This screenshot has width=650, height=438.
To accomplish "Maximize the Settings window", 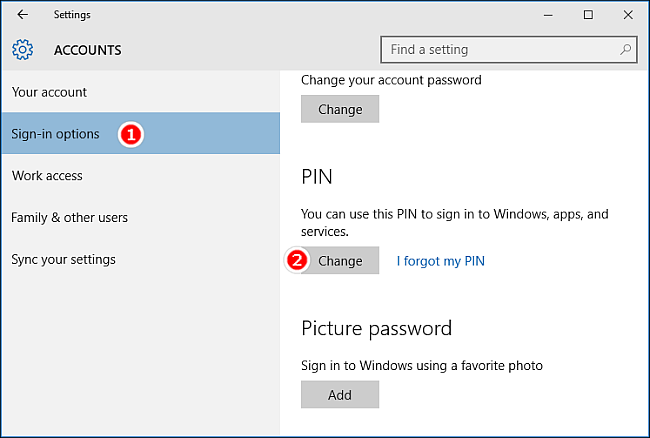I will [588, 15].
